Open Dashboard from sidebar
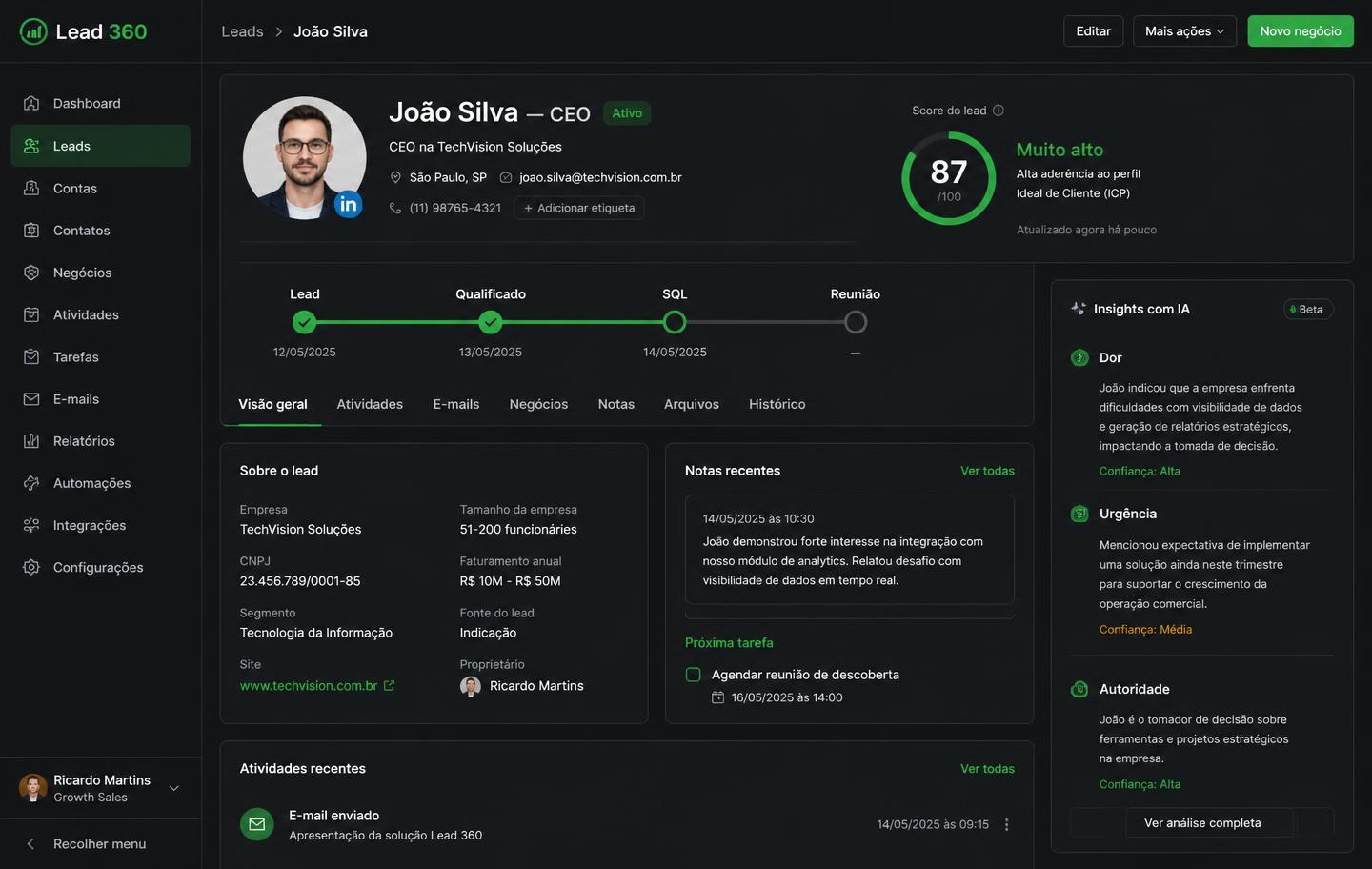Screen dimensions: 1372x869 (100, 103)
